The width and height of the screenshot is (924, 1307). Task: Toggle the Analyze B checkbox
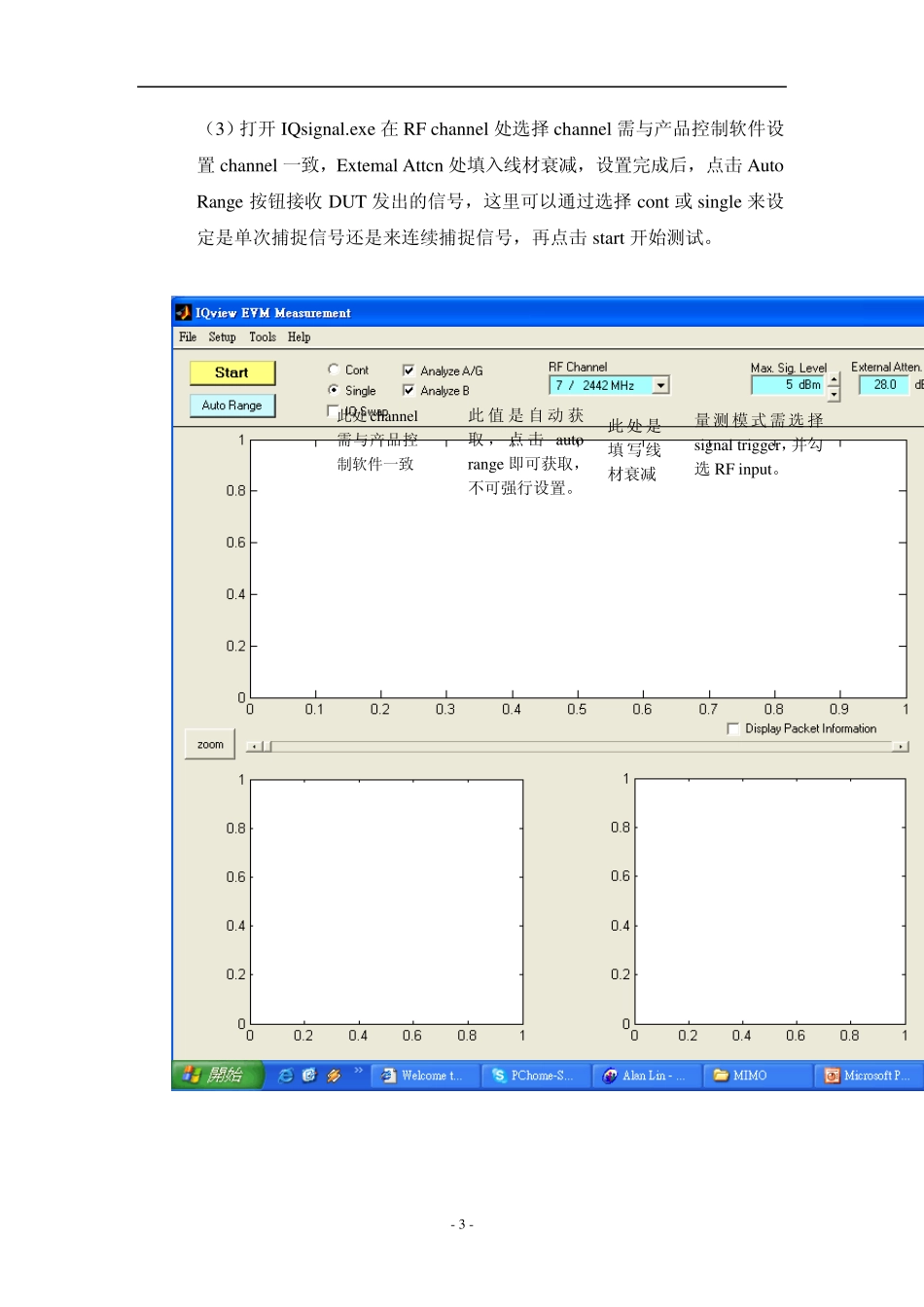click(x=409, y=390)
